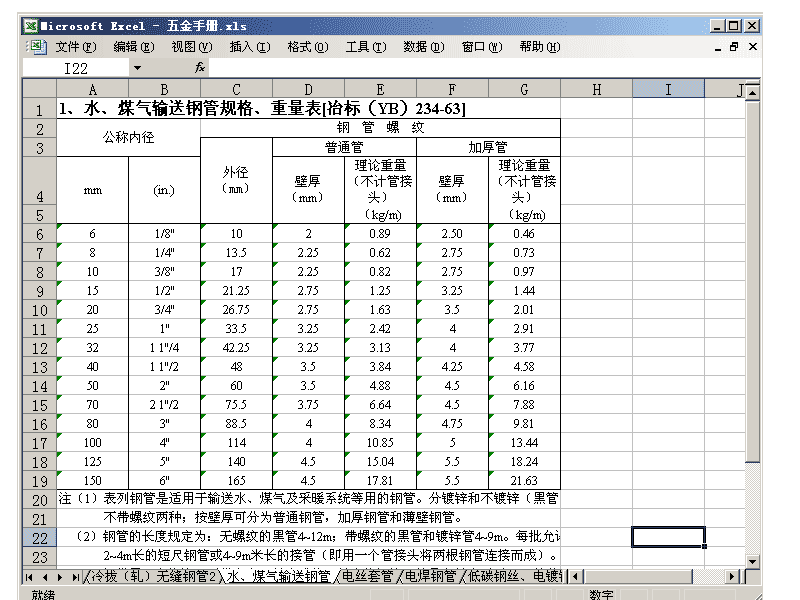Image resolution: width=800 pixels, height=600 pixels.
Task: Click the 外径 (mm) header cell
Action: pyautogui.click(x=236, y=181)
